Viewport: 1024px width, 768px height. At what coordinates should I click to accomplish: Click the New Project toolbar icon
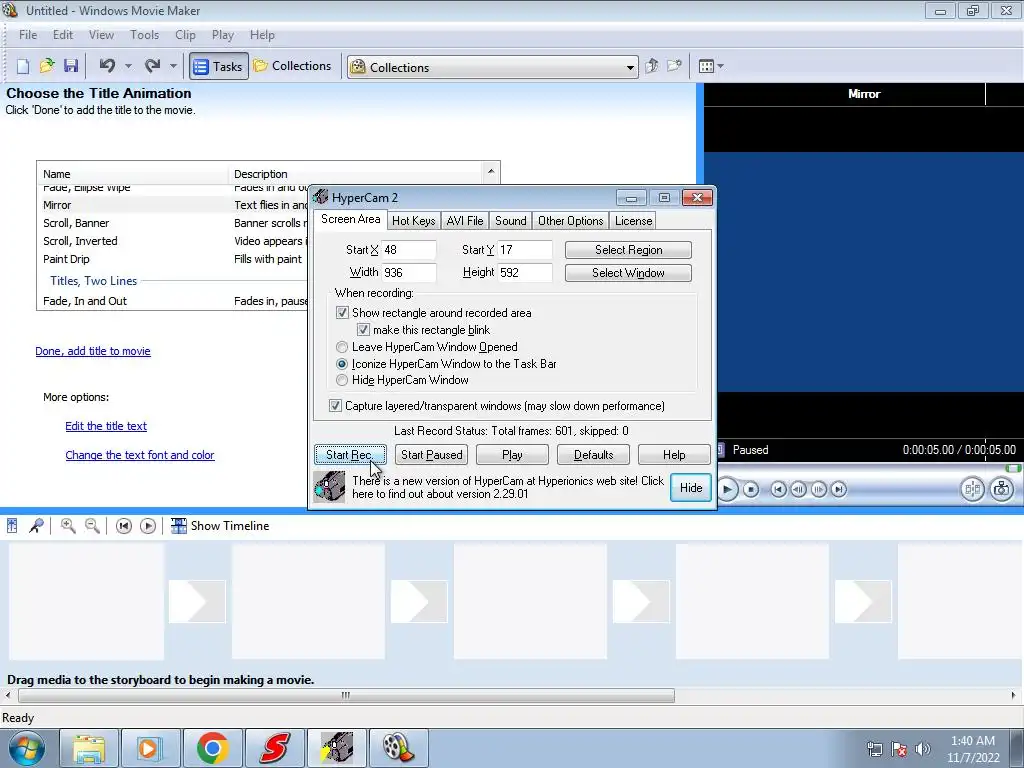tap(23, 66)
